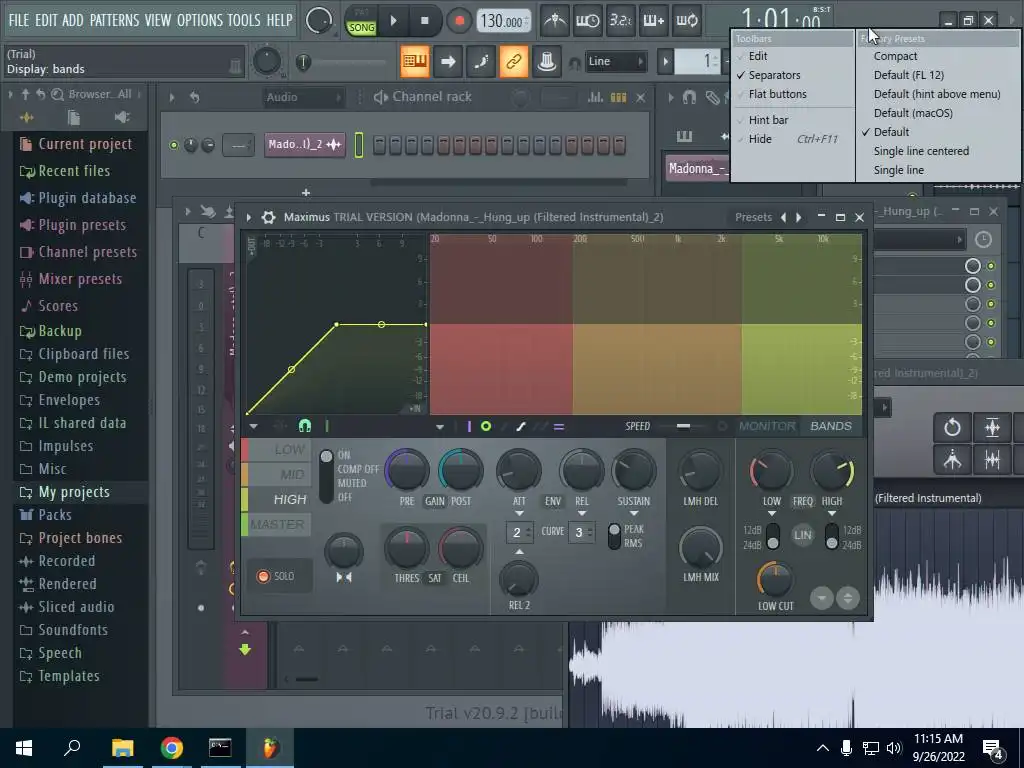
Task: Toggle channel rack green mute LED
Action: [x=174, y=145]
